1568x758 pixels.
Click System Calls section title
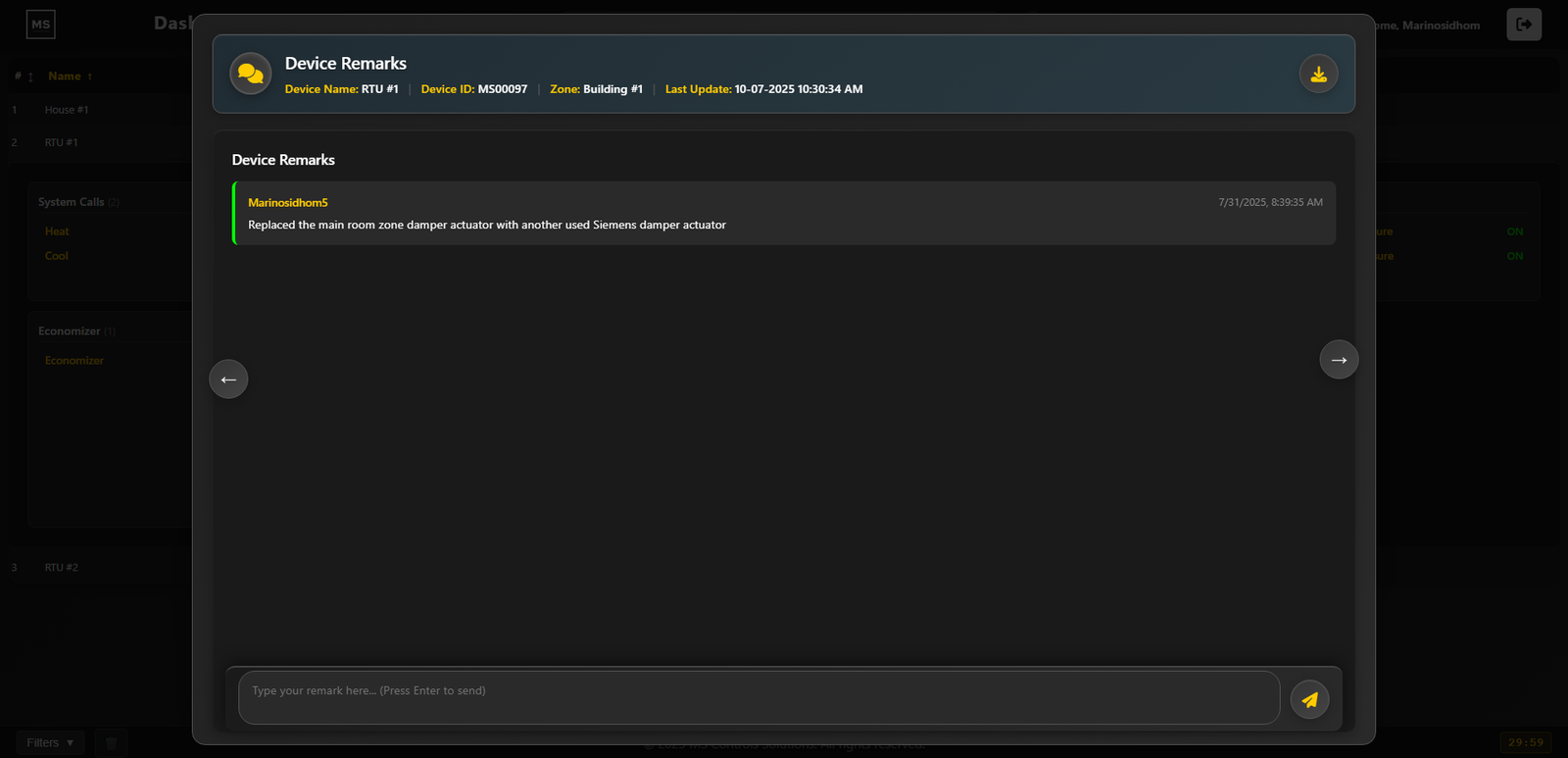78,202
